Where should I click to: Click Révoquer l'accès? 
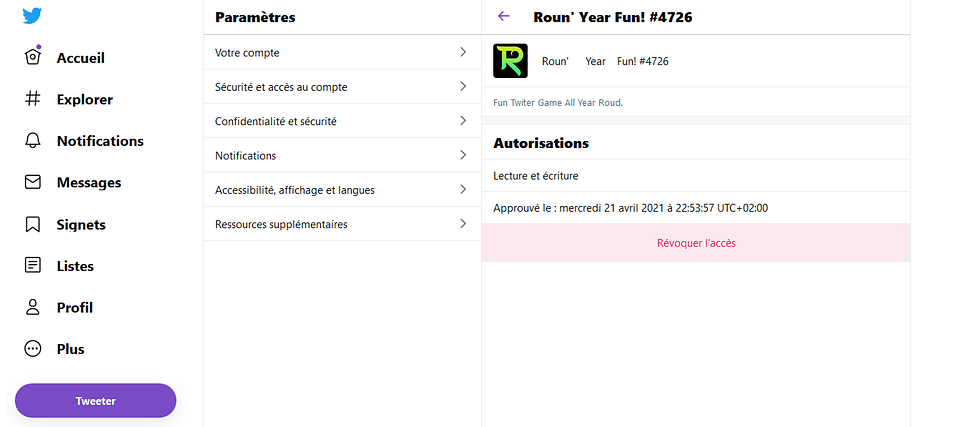click(x=696, y=243)
